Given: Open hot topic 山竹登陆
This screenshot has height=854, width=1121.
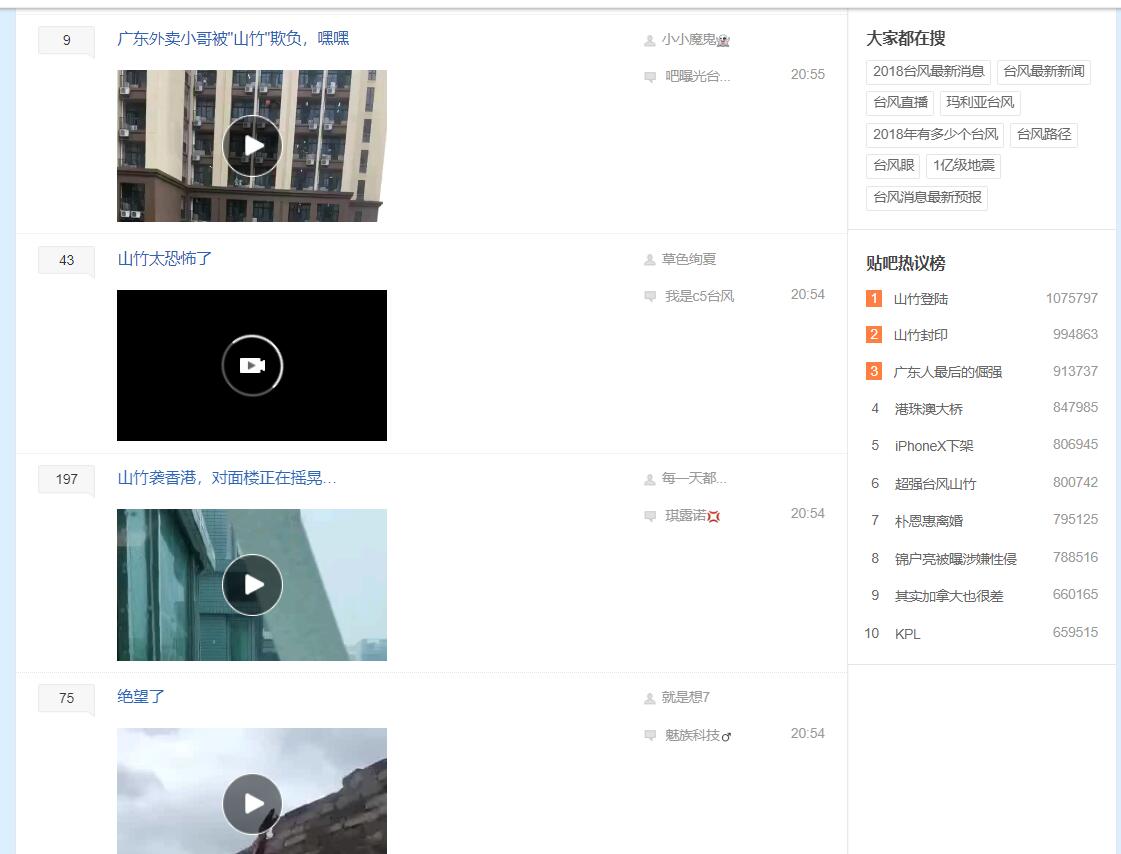Looking at the screenshot, I should pos(921,299).
